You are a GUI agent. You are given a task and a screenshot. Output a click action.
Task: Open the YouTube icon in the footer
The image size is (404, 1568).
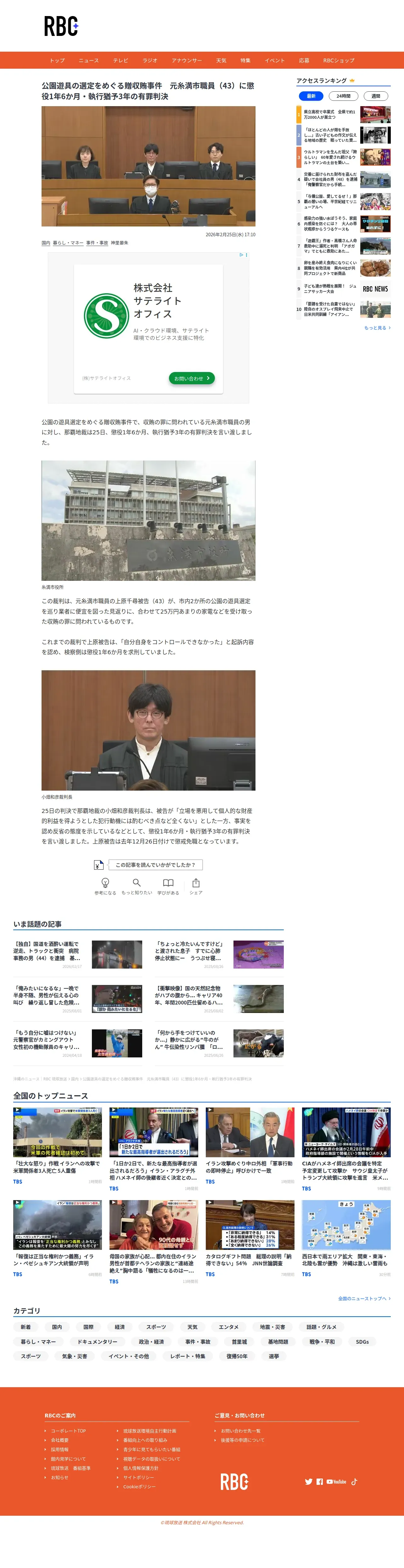coord(336,1482)
